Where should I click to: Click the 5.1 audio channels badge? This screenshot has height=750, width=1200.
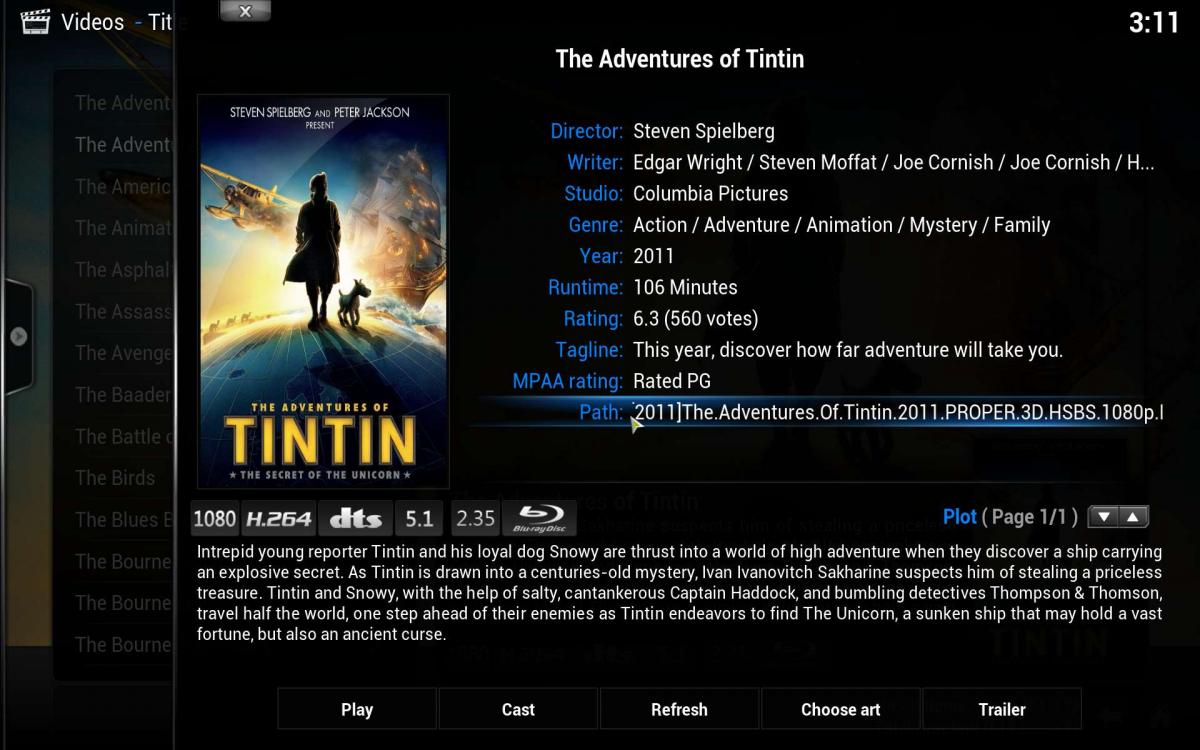click(x=419, y=518)
